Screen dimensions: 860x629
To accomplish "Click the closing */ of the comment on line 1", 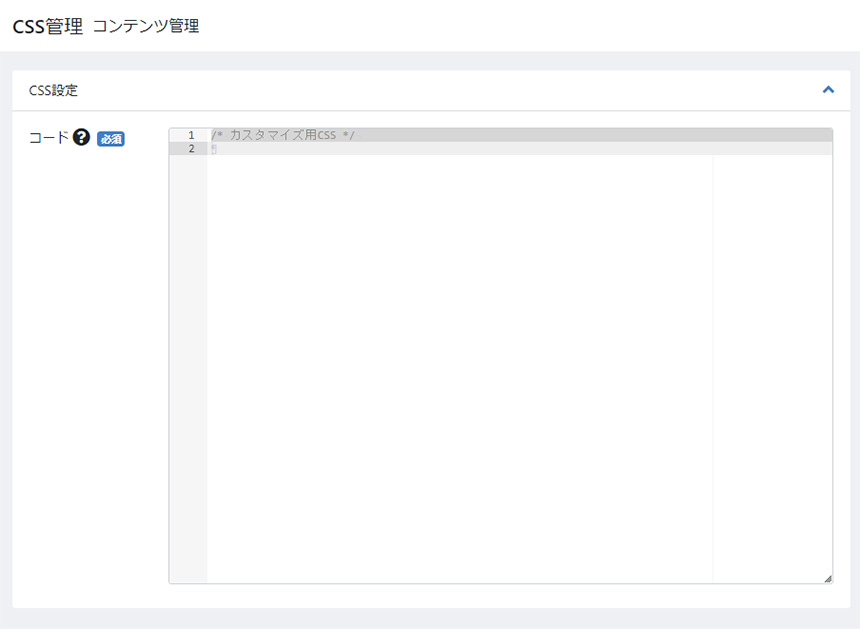I will pos(348,135).
